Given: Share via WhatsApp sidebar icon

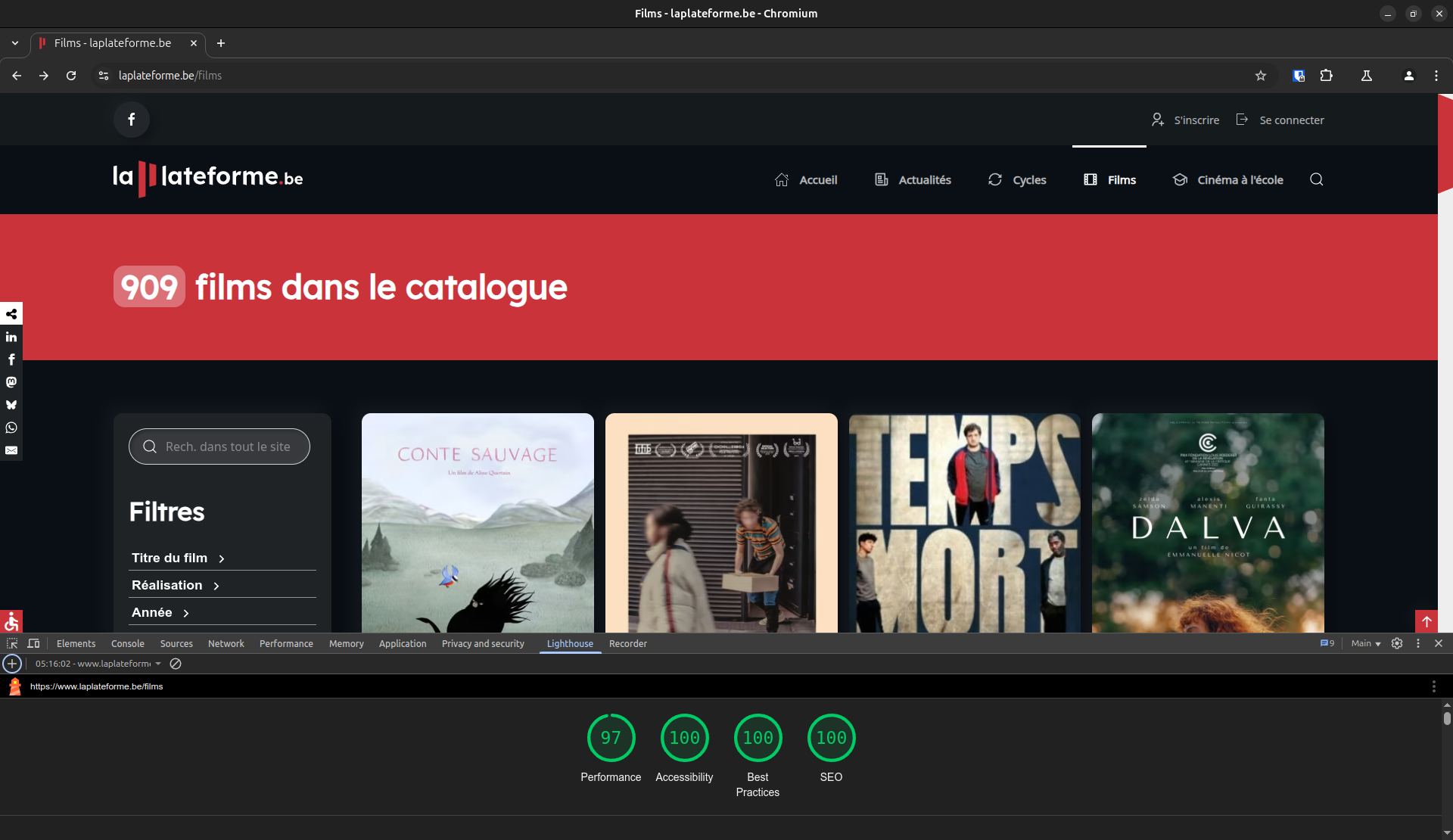Looking at the screenshot, I should (11, 428).
